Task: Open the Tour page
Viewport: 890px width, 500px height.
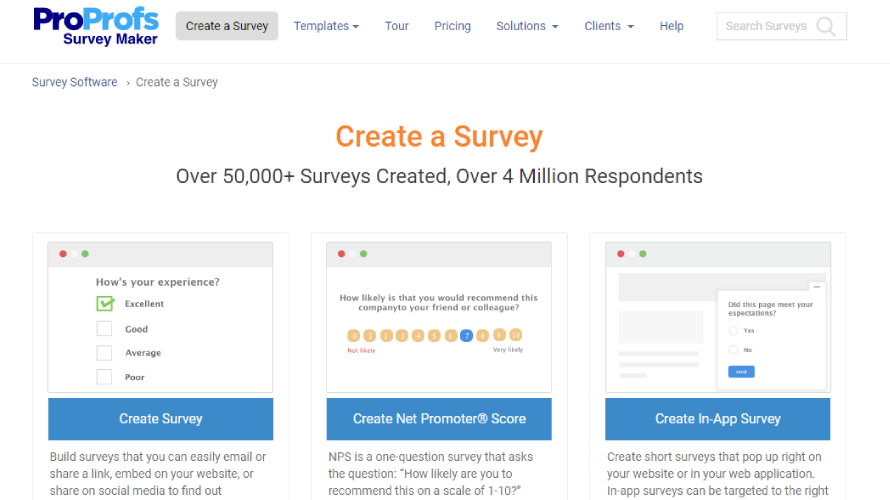Action: pos(397,26)
